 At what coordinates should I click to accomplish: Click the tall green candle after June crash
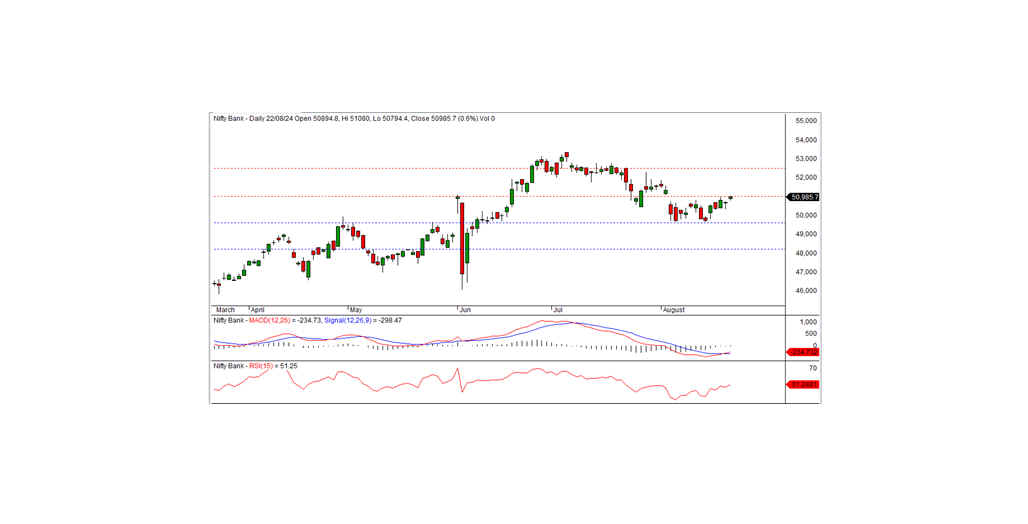coord(467,249)
